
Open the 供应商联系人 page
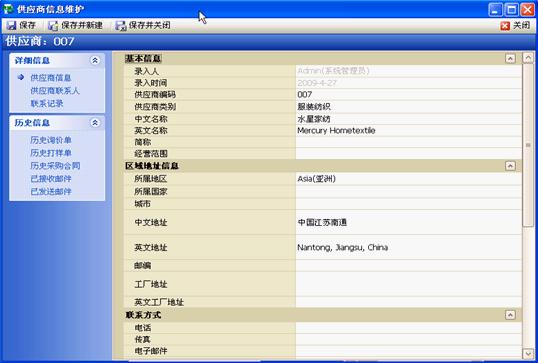[x=55, y=91]
